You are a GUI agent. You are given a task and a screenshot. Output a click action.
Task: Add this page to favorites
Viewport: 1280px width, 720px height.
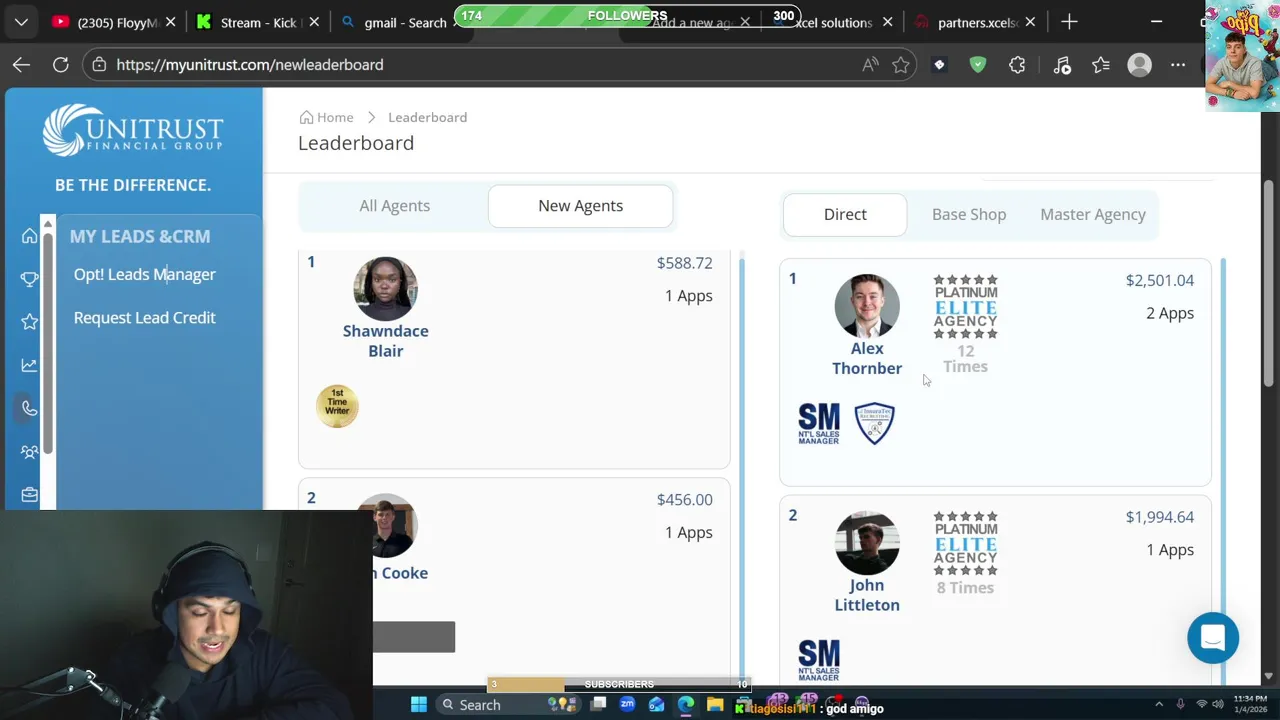(x=901, y=65)
